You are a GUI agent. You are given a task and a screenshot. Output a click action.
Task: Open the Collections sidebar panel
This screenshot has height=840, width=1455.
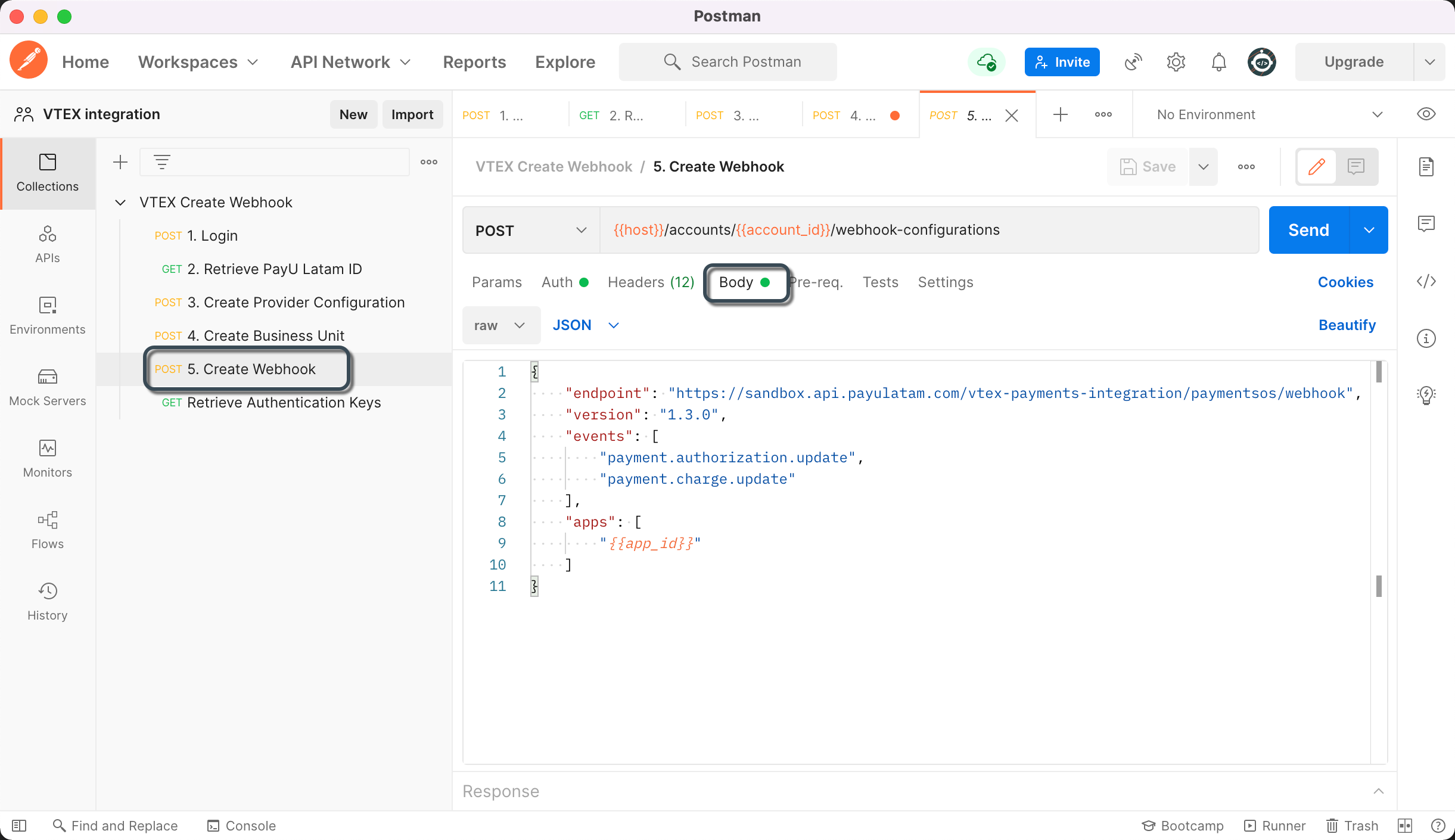pyautogui.click(x=48, y=173)
